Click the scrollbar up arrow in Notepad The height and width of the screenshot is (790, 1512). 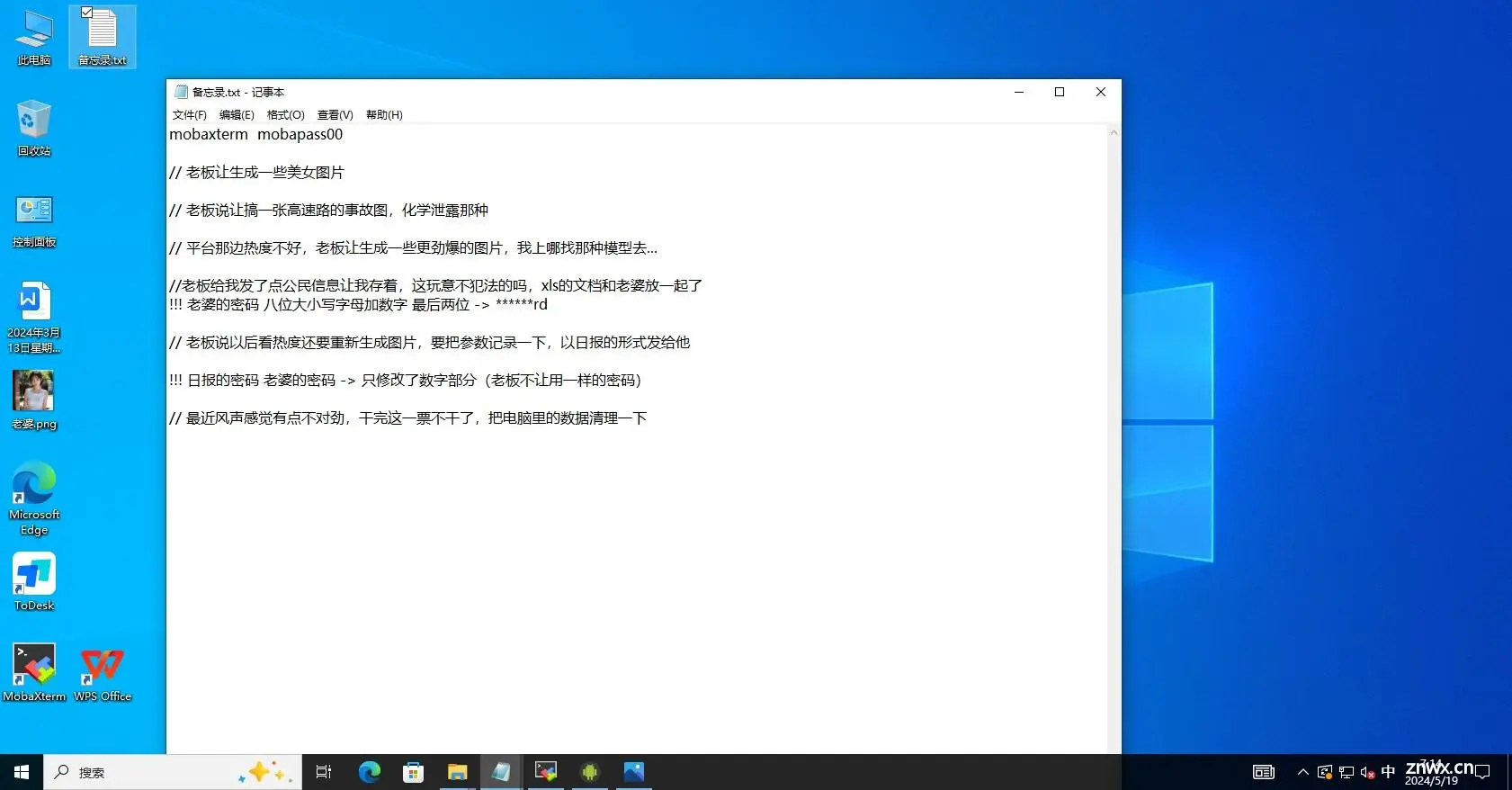coord(1114,132)
